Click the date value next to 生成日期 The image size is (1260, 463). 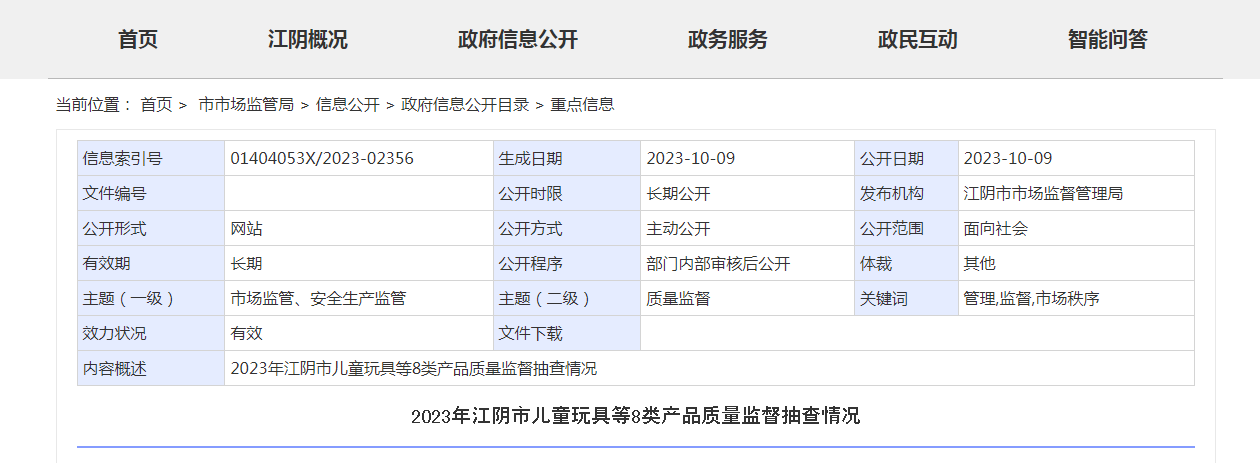pos(691,158)
